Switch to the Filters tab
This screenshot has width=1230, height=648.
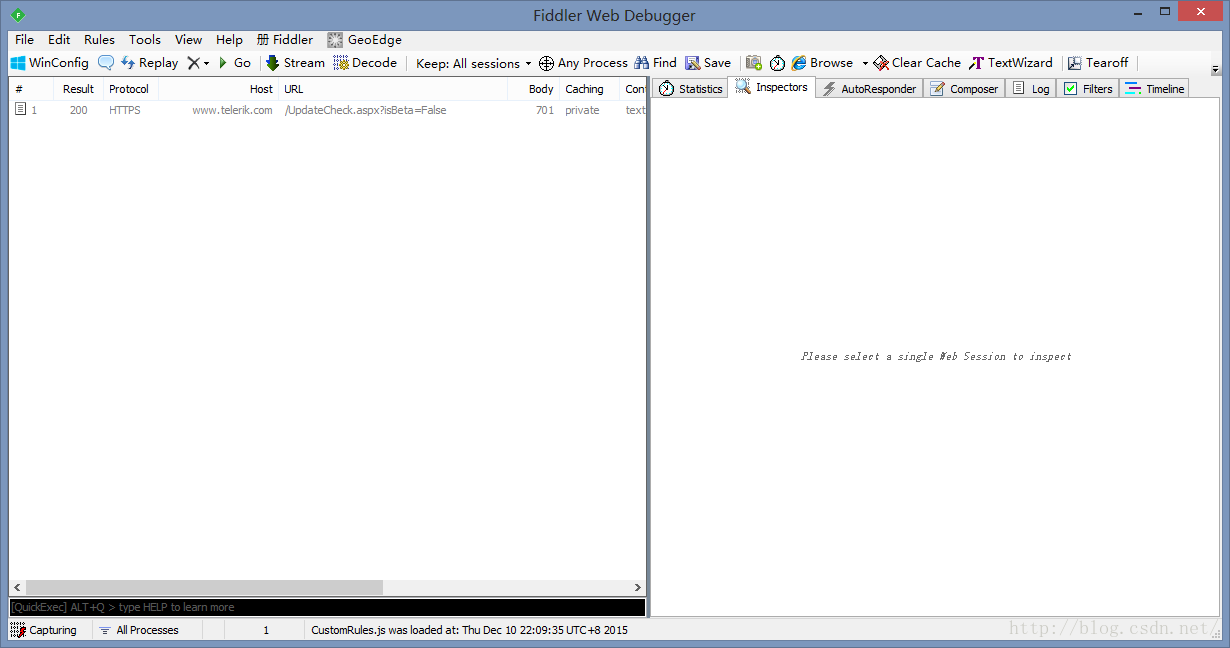(1088, 89)
